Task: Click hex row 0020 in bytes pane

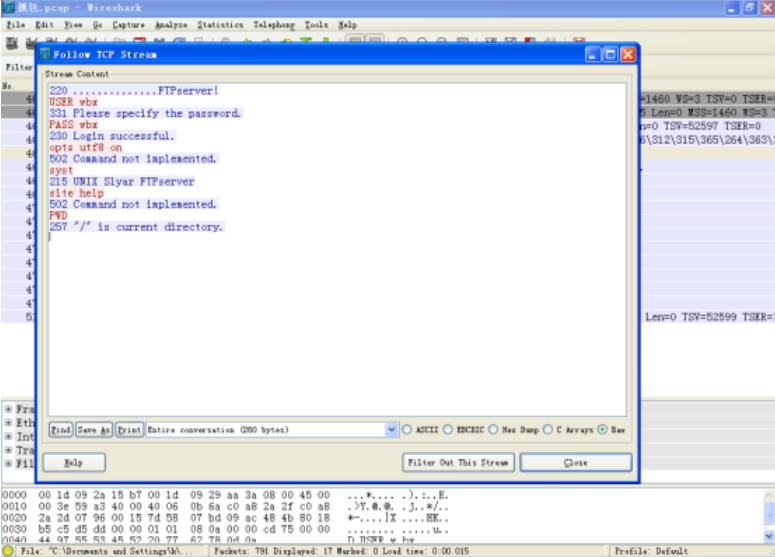Action: tap(225, 518)
